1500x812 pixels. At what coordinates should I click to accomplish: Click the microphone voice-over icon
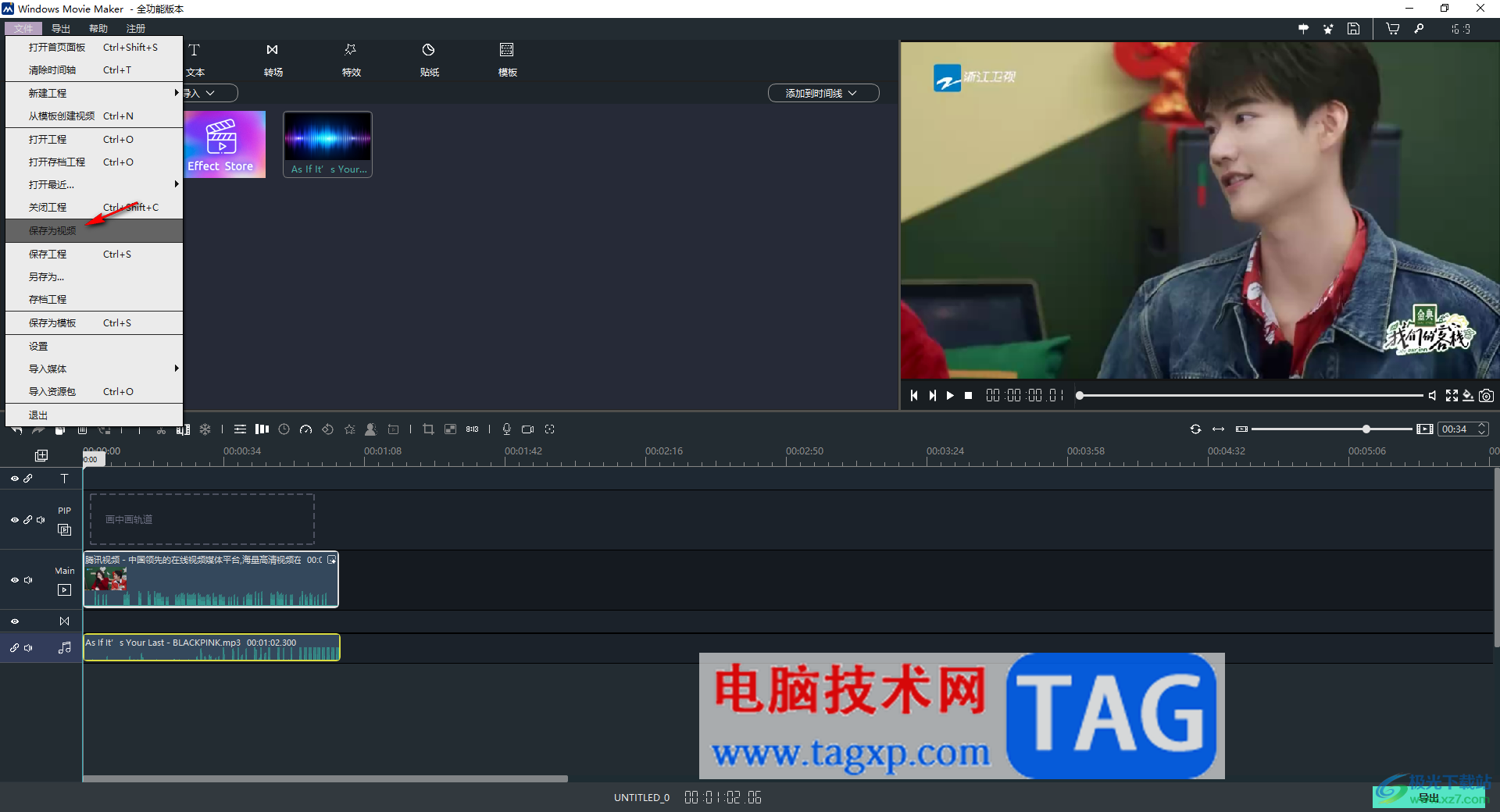coord(506,429)
